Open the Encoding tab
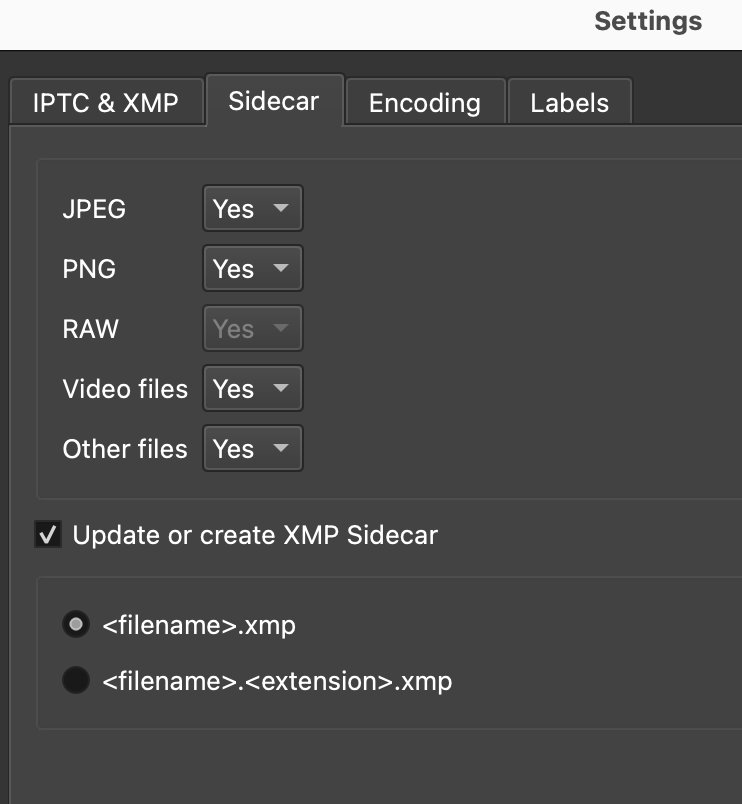The width and height of the screenshot is (742, 804). (x=424, y=103)
